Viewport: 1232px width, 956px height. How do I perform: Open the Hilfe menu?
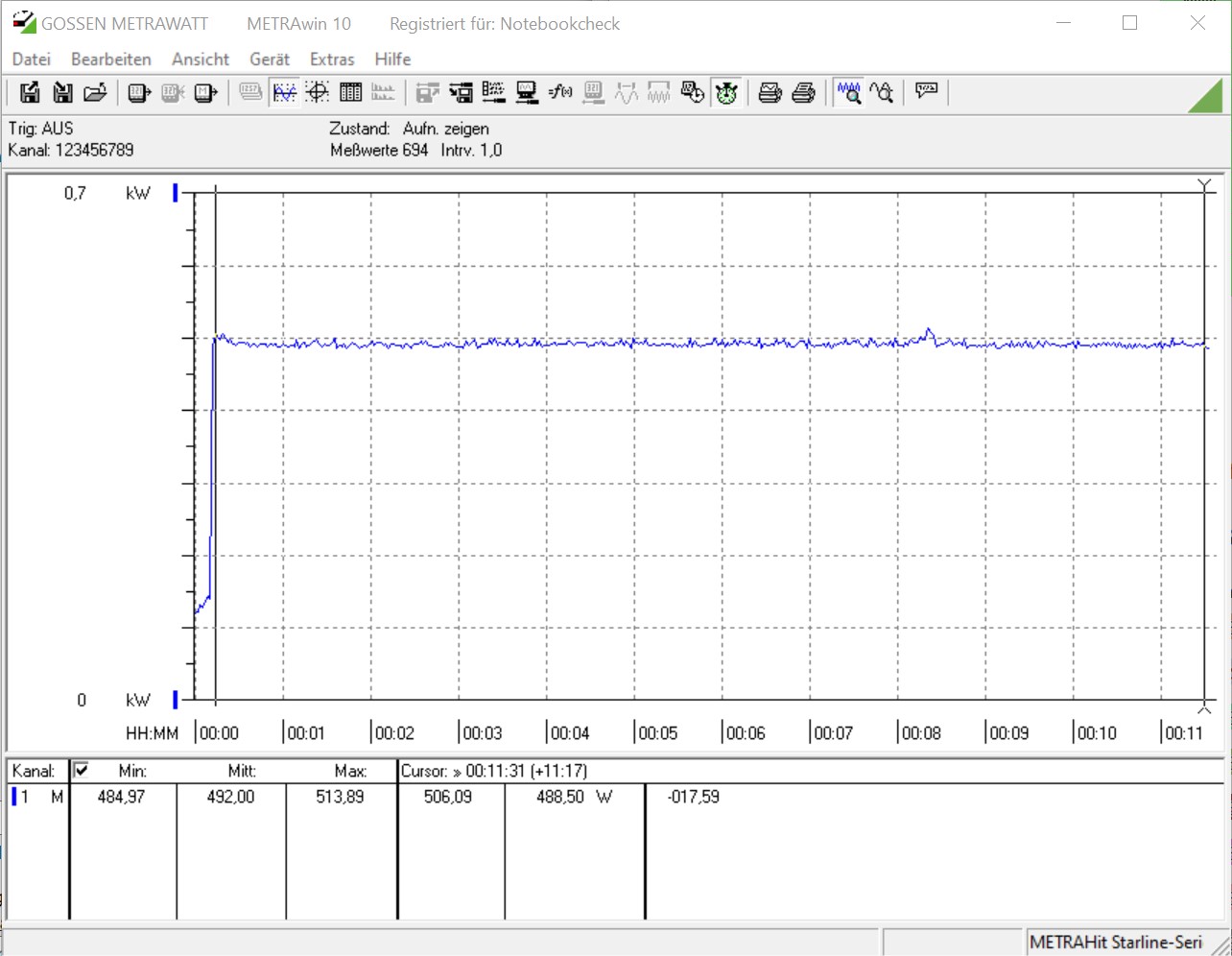point(392,60)
